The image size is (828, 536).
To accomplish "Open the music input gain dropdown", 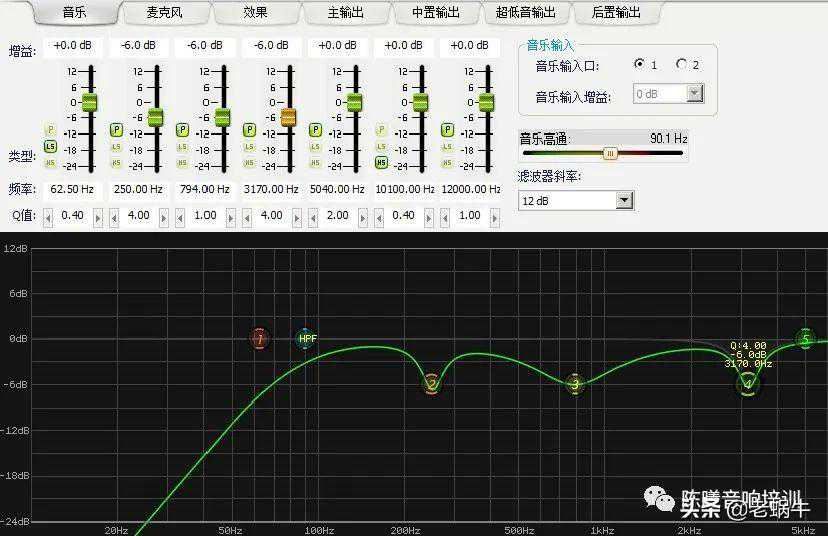I will pos(694,94).
